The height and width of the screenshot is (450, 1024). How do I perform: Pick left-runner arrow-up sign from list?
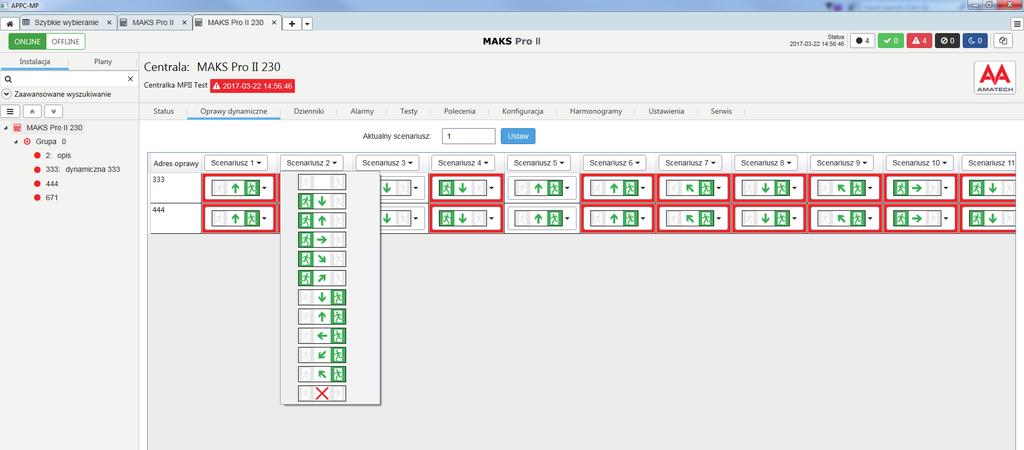click(x=322, y=220)
